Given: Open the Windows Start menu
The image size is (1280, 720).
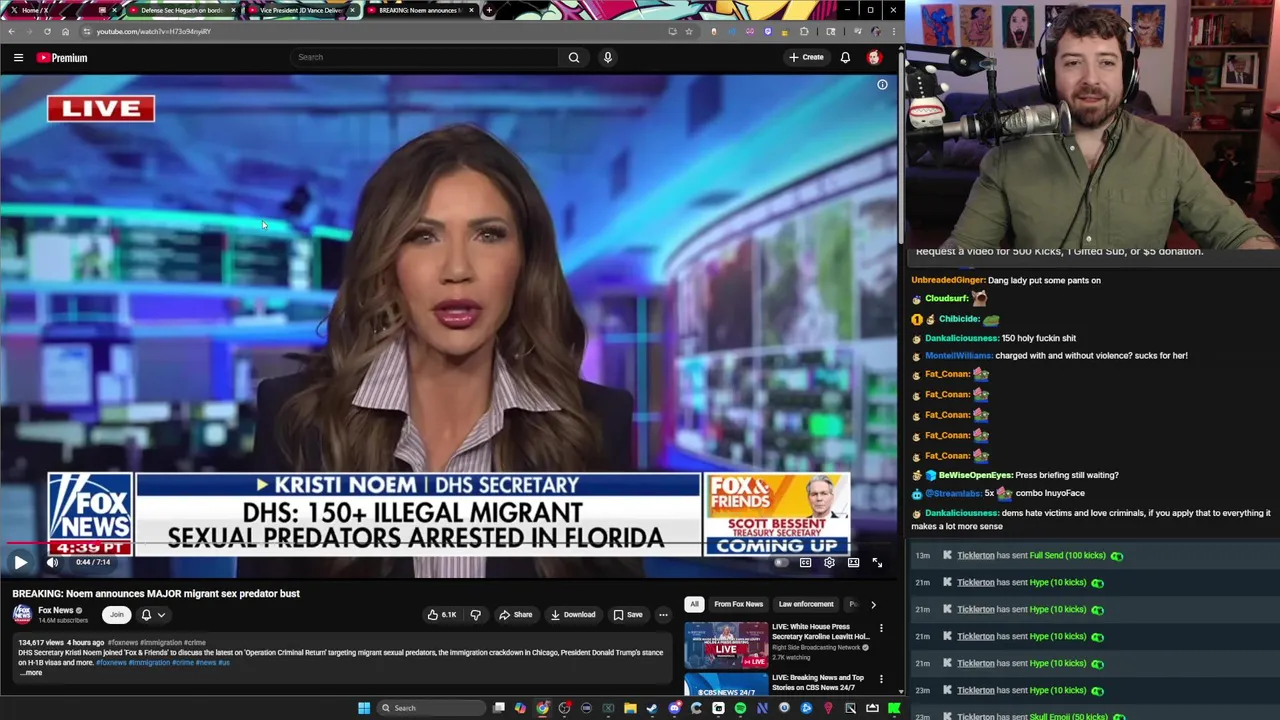Looking at the screenshot, I should (364, 708).
